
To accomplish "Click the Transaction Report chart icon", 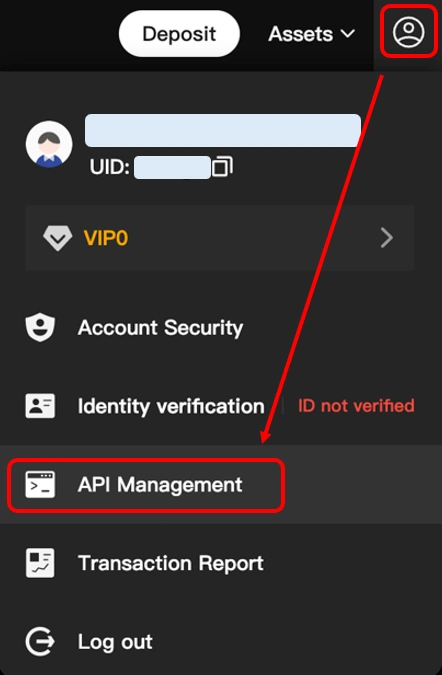I will [40, 563].
